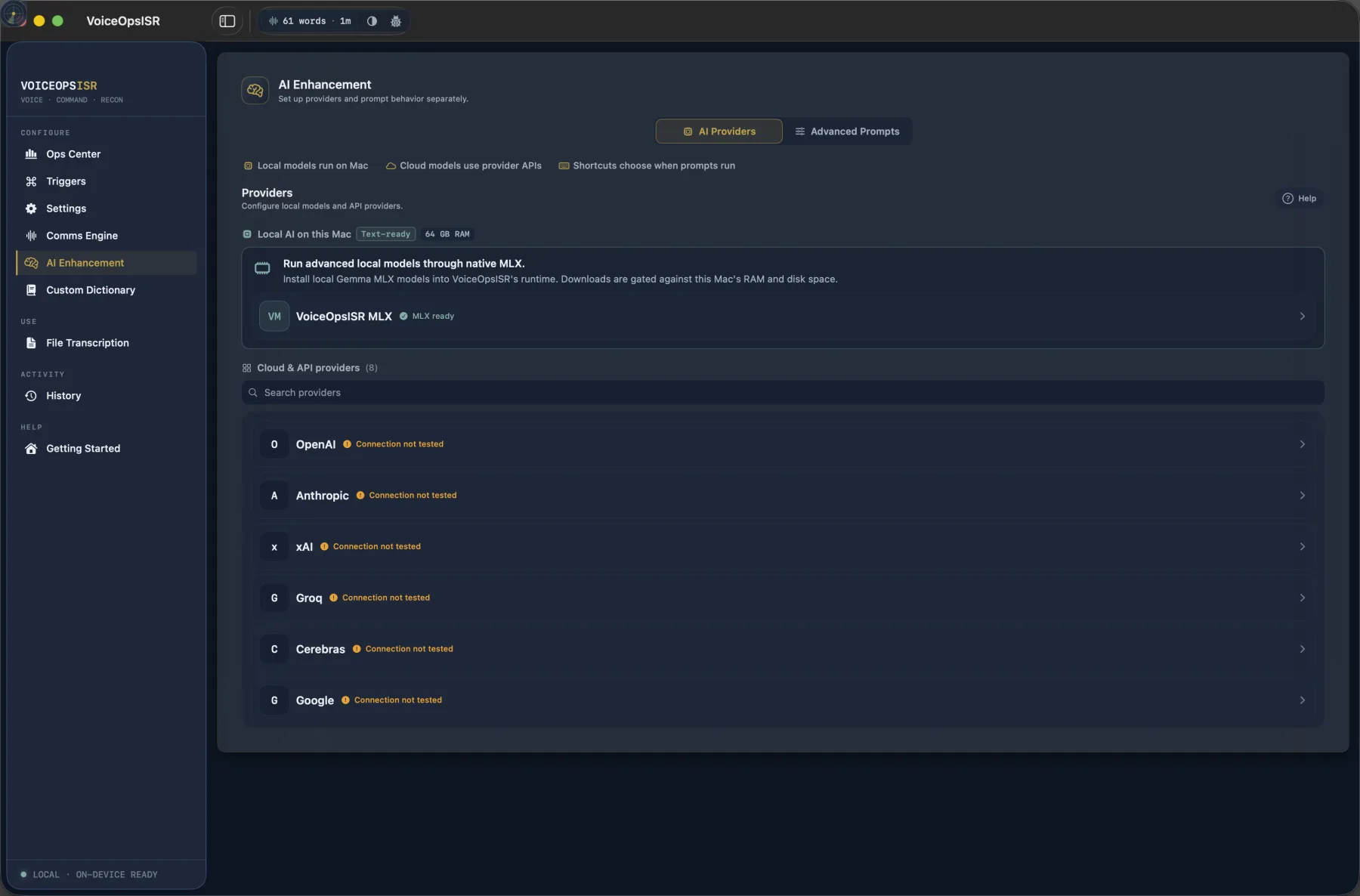Click the Custom Dictionary book icon
The image size is (1360, 896).
(x=31, y=290)
